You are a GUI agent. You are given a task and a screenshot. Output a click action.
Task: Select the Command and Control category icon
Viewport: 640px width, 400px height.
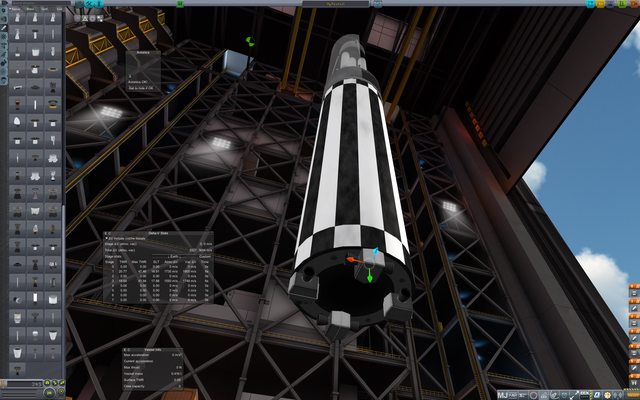(4, 36)
